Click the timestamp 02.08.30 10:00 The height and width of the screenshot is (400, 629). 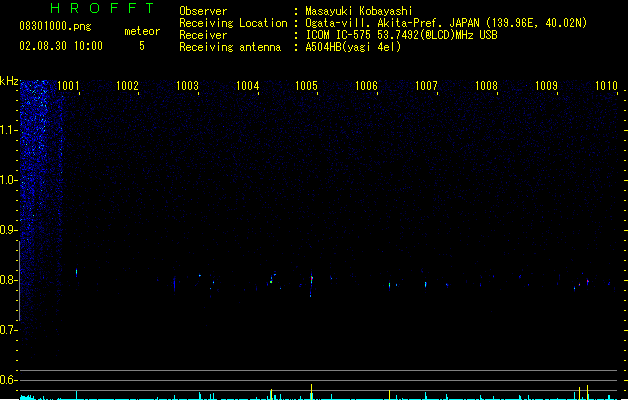click(61, 46)
